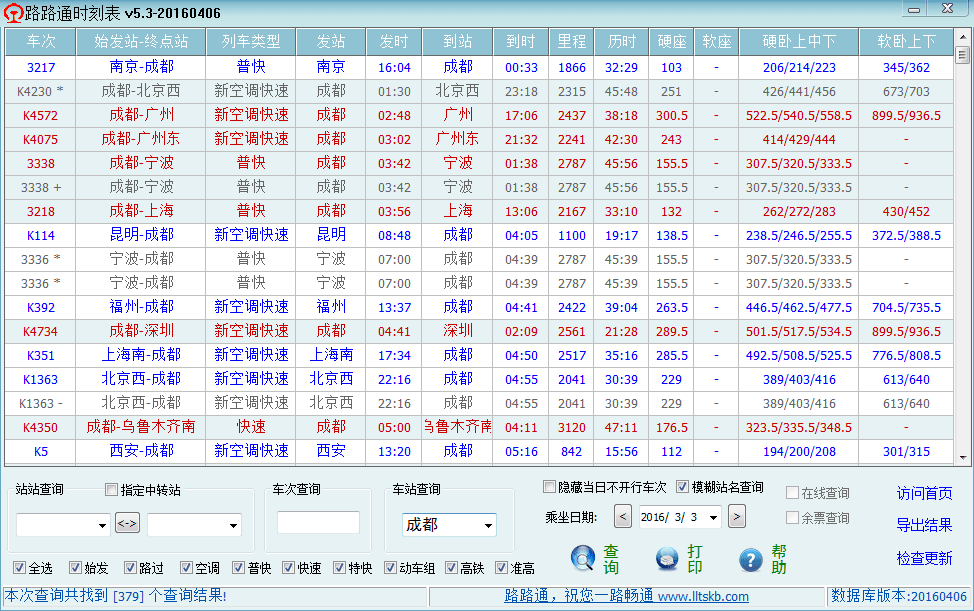
Task: Click 导出结果 to export results
Action: pyautogui.click(x=924, y=525)
